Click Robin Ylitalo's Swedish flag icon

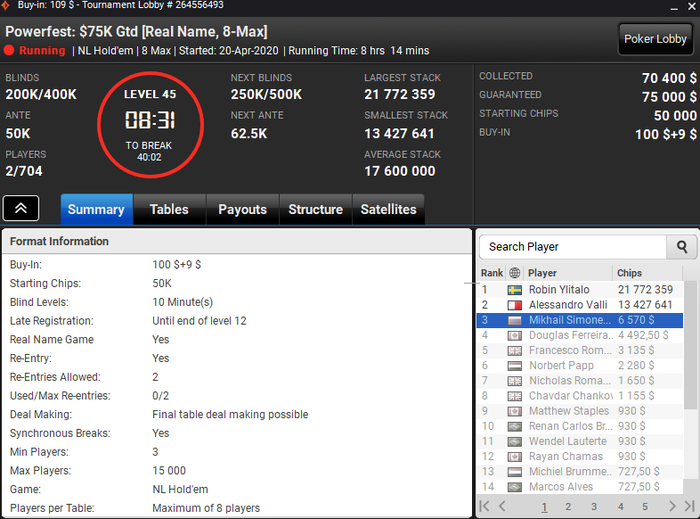[515, 290]
